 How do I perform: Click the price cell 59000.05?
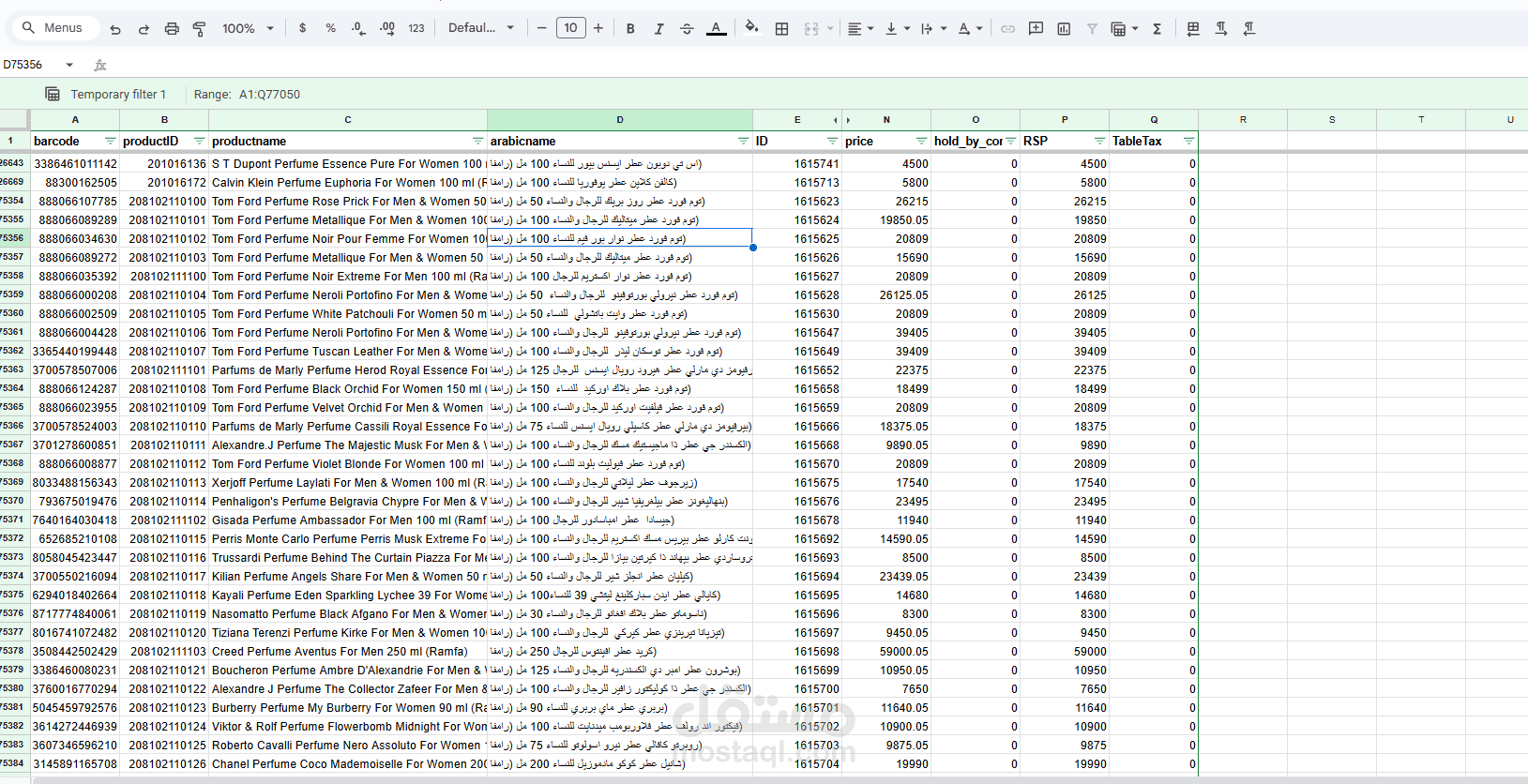(886, 651)
